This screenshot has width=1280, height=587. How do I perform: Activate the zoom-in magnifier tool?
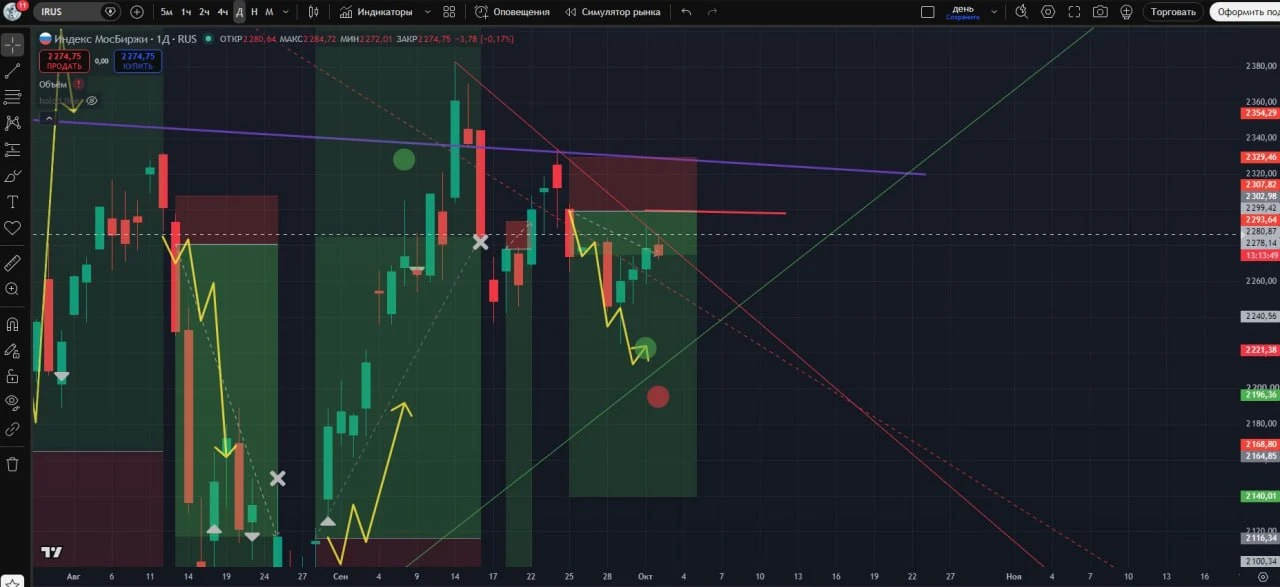[13, 289]
